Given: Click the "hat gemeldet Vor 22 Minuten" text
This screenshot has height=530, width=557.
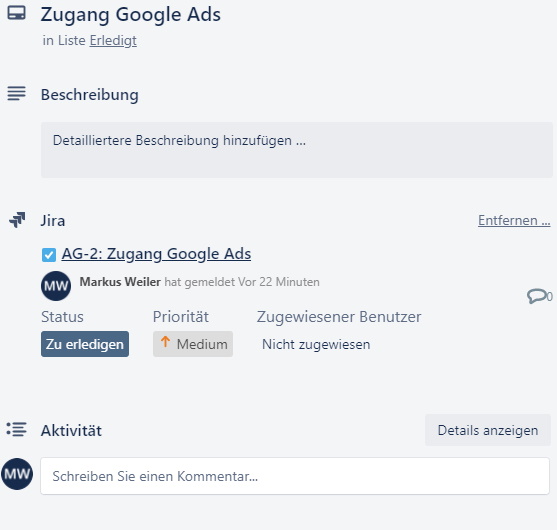Looking at the screenshot, I should click(242, 282).
